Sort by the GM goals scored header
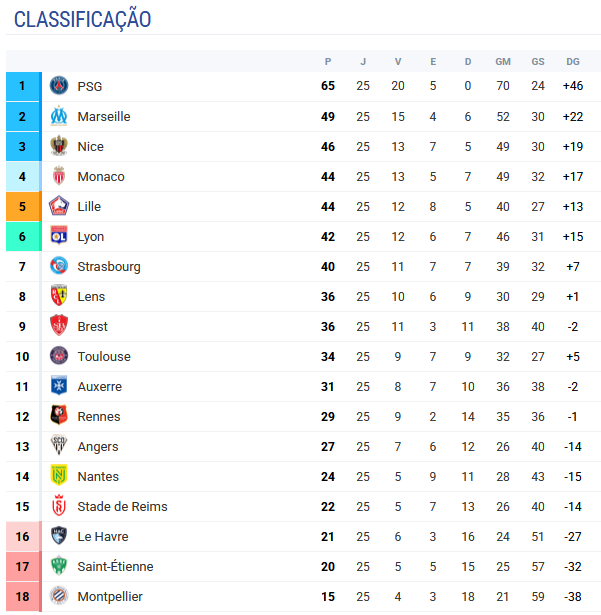601x615 pixels. [503, 62]
